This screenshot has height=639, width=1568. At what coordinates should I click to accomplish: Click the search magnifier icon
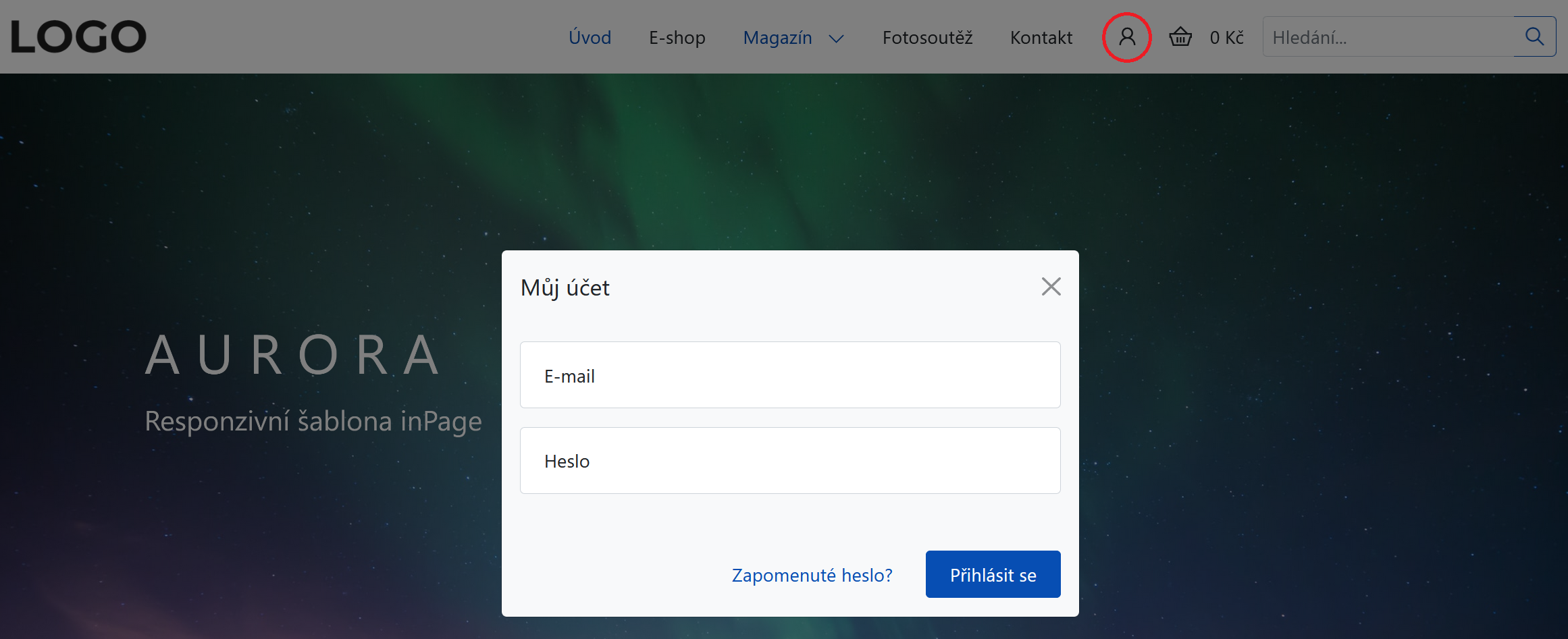(x=1534, y=37)
